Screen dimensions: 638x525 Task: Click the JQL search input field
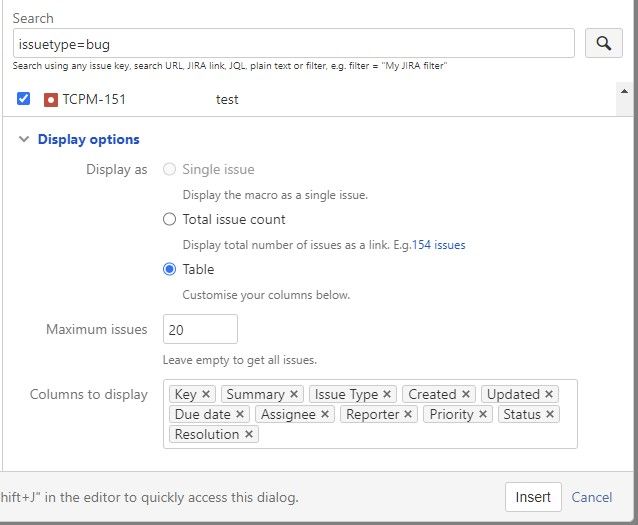pyautogui.click(x=294, y=43)
